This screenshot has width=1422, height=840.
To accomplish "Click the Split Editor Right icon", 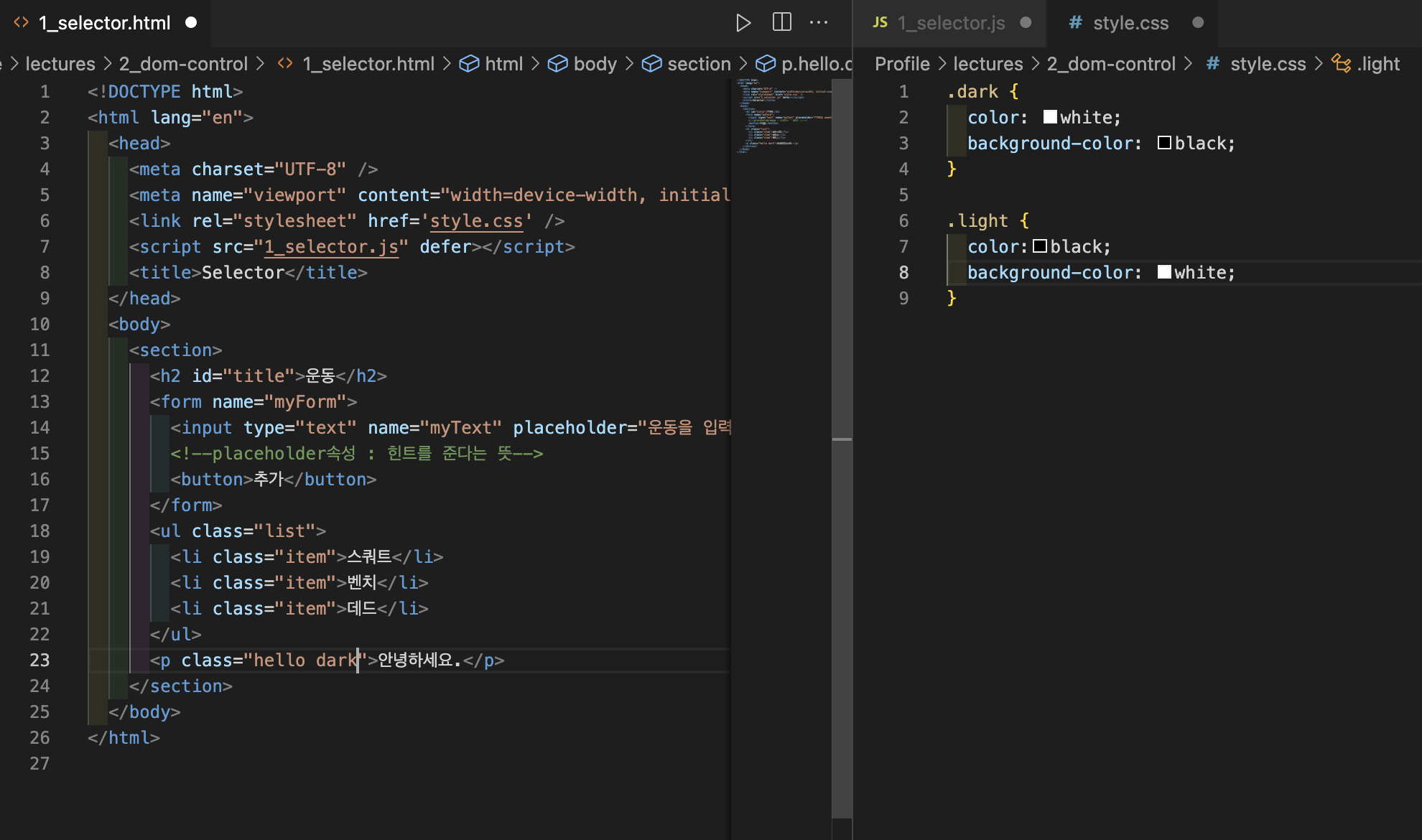I will [x=781, y=23].
